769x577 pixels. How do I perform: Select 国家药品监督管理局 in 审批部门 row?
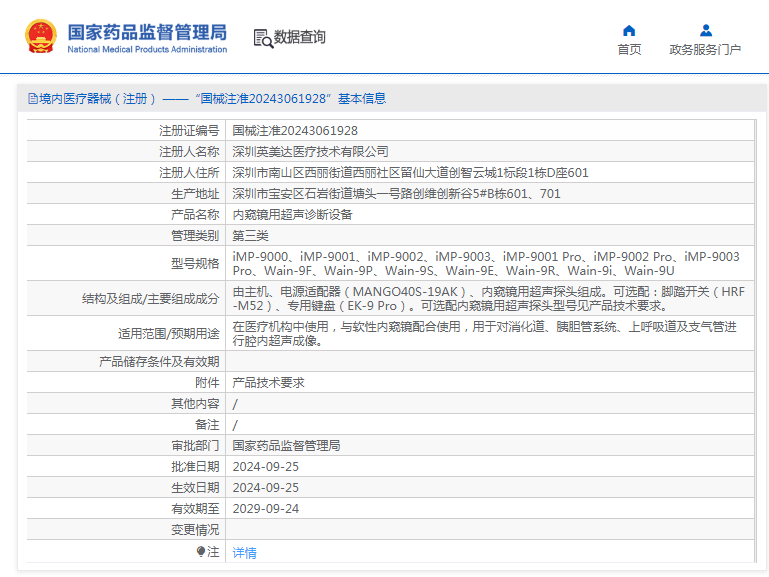coord(286,446)
